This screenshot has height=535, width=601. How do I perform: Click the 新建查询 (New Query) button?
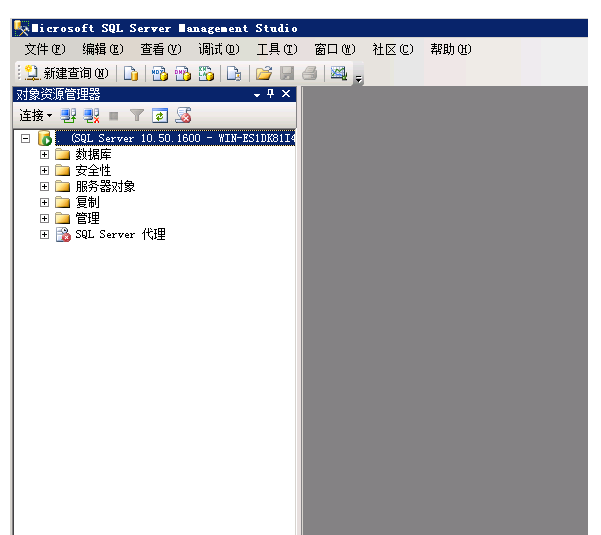(67, 73)
